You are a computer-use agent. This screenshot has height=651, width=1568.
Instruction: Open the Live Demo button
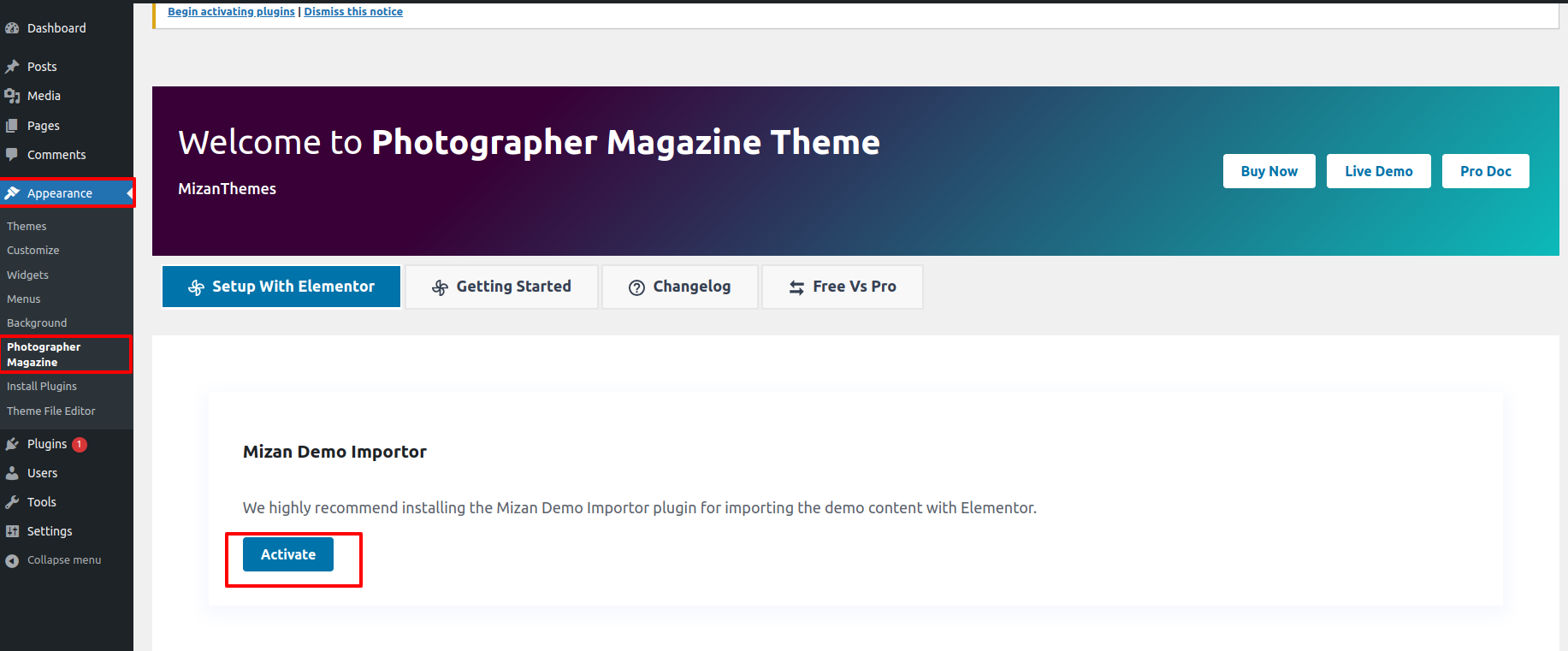1378,171
